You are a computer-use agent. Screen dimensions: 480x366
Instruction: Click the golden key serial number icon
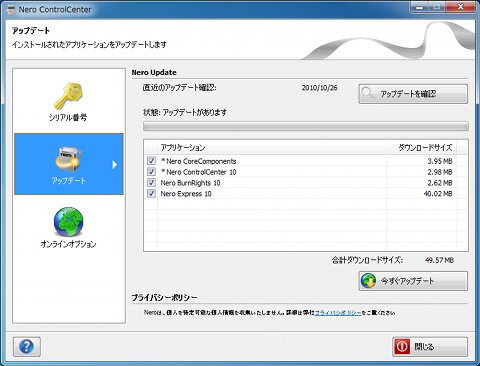[68, 96]
